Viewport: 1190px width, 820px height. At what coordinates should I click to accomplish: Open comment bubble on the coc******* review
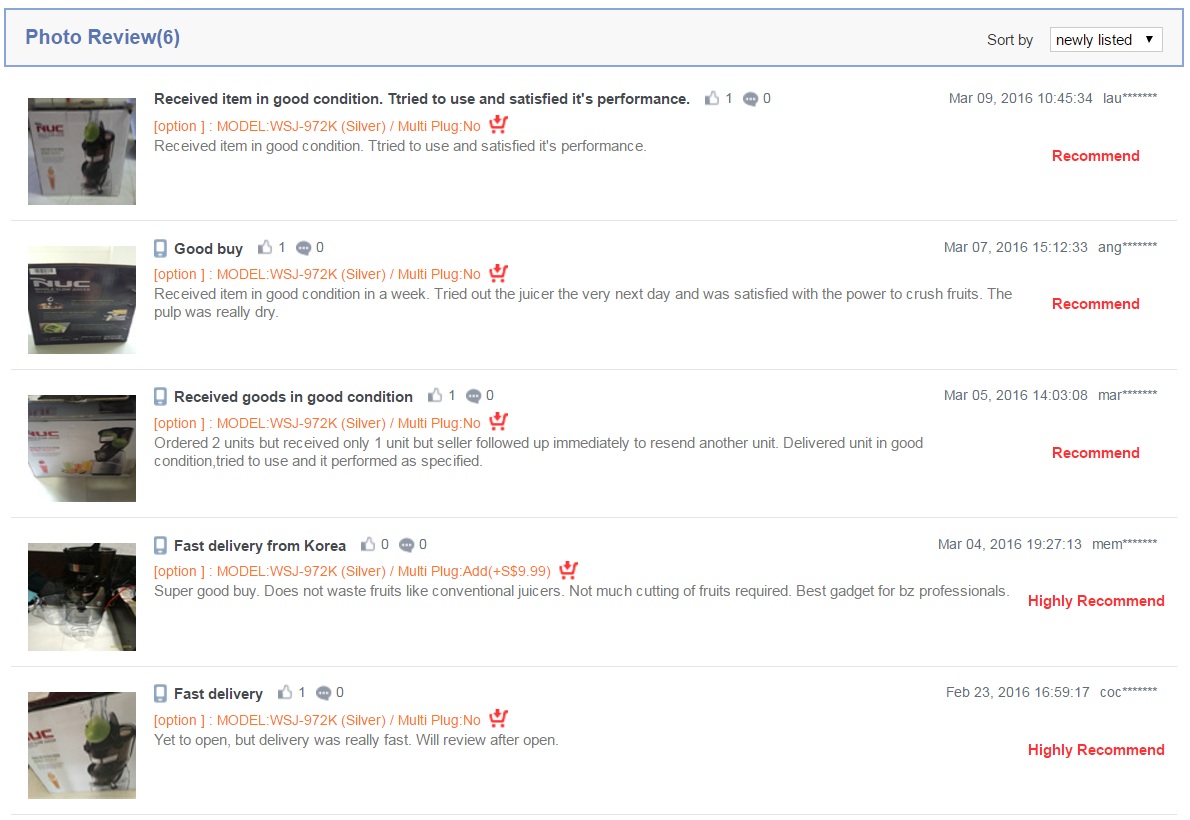tap(323, 692)
